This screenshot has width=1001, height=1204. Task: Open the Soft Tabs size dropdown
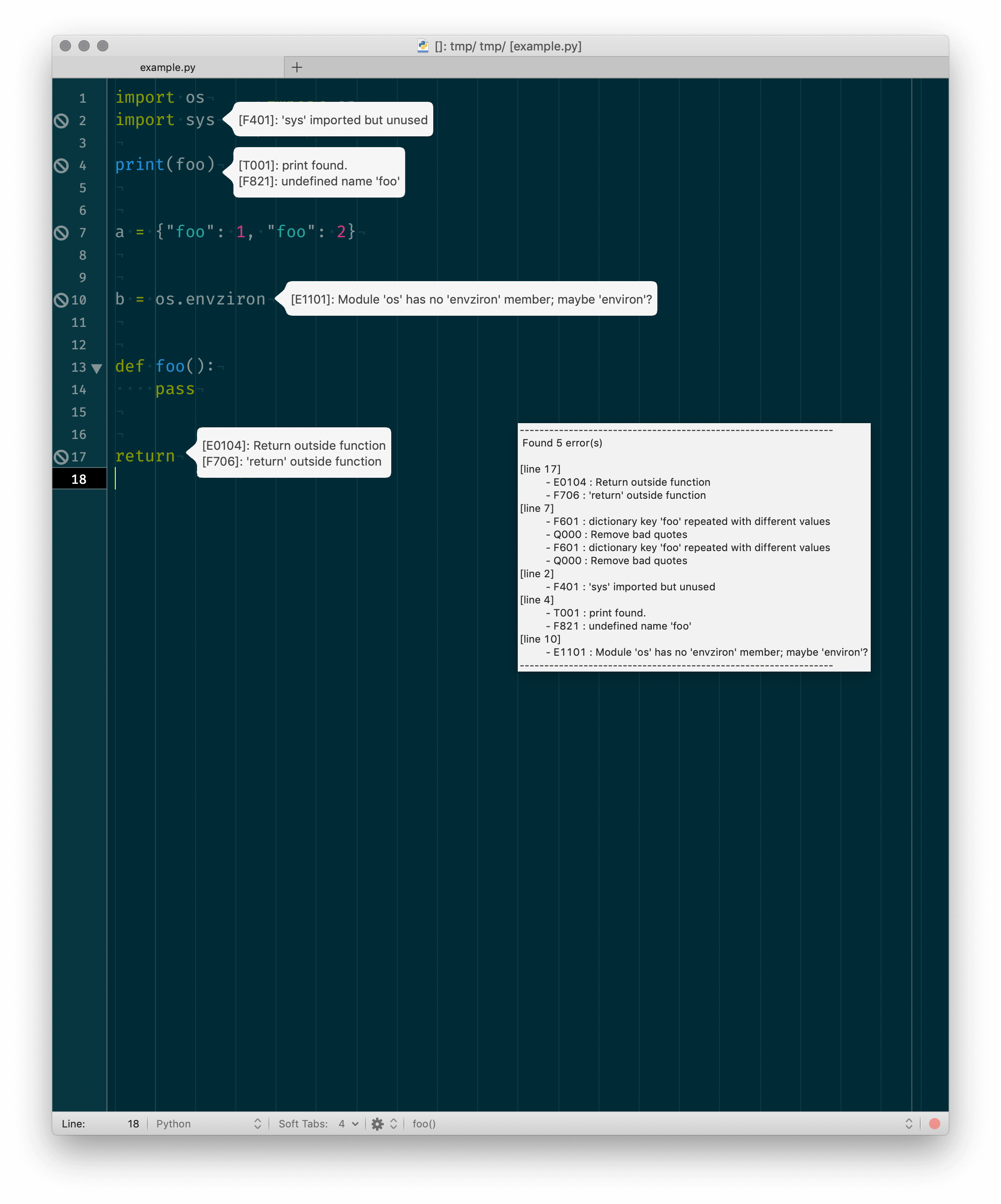click(348, 1124)
